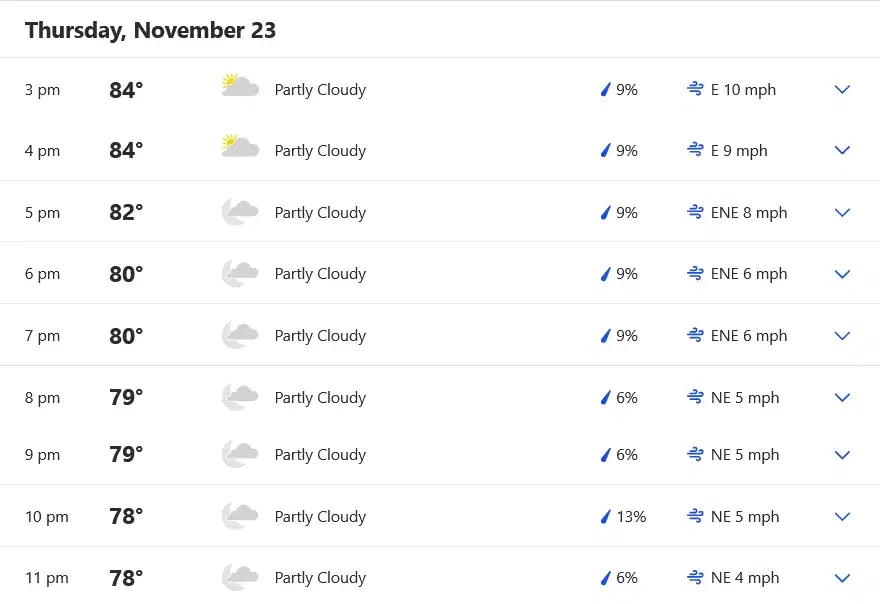
Task: Expand the 9 pm forecast row chevron
Action: (842, 455)
